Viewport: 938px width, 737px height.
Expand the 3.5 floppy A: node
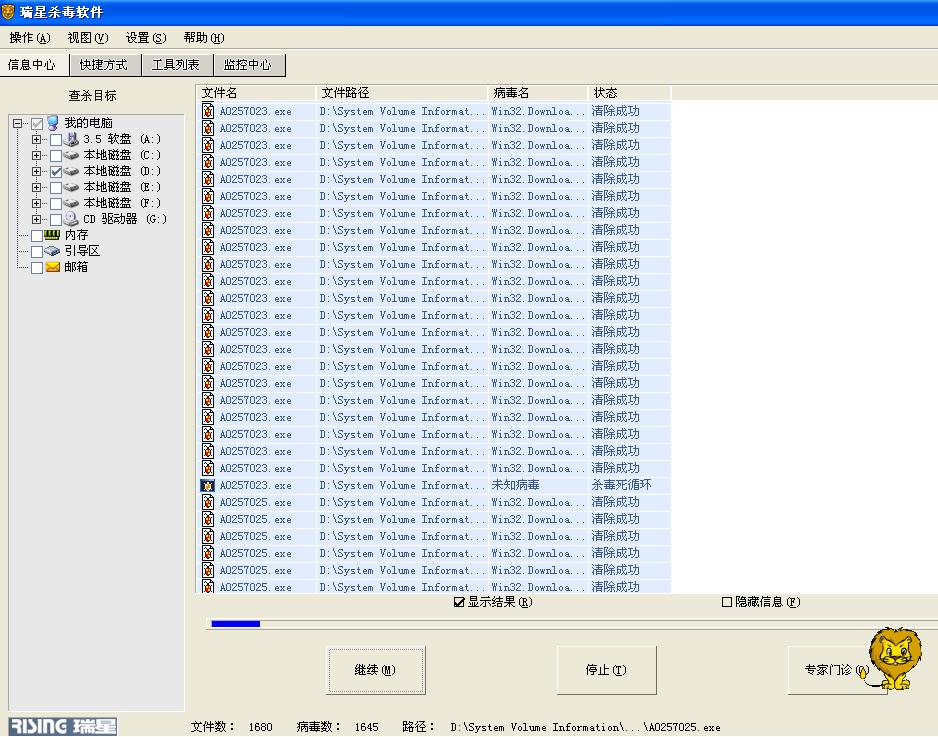click(36, 139)
